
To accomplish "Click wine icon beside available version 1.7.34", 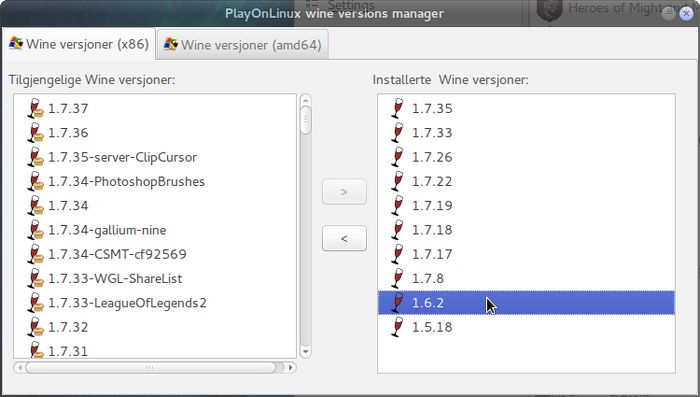I will (x=36, y=205).
